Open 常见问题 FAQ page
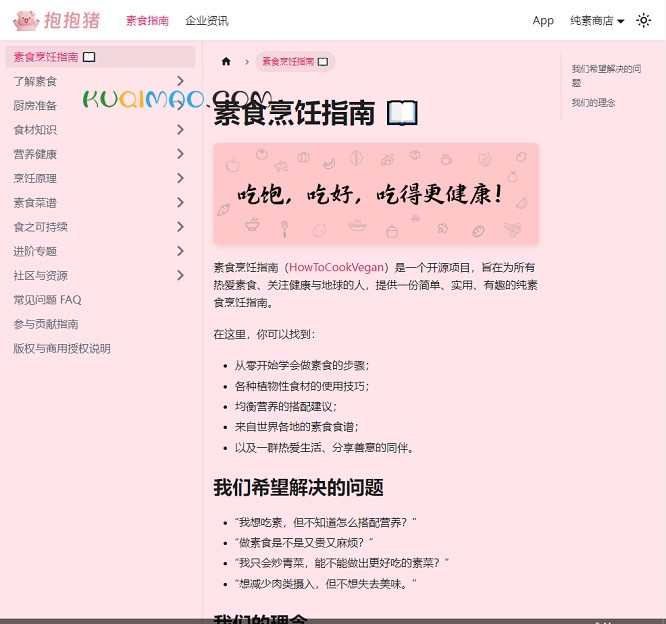This screenshot has width=666, height=624. pyautogui.click(x=47, y=300)
